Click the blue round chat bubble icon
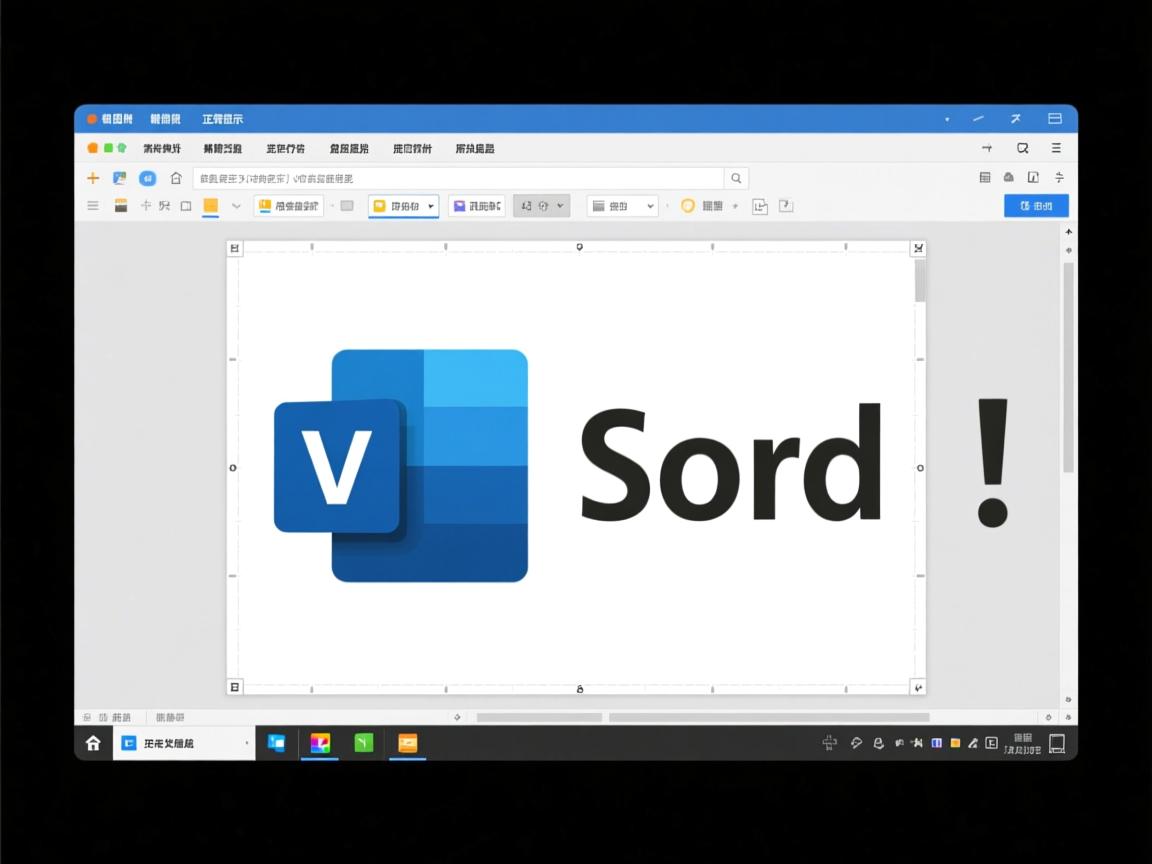This screenshot has height=864, width=1152. point(147,178)
